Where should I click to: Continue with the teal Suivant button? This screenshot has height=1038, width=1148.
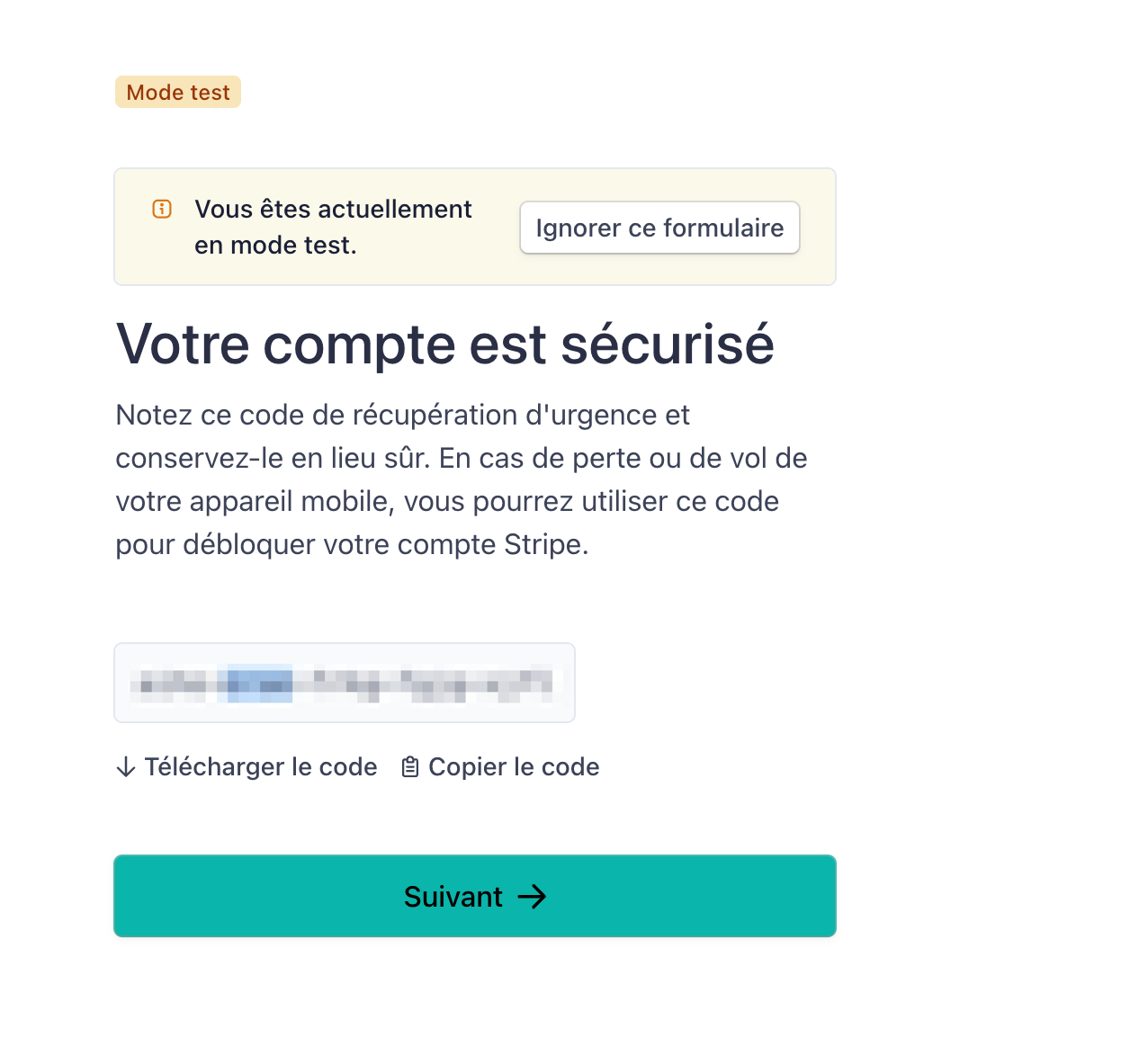475,896
